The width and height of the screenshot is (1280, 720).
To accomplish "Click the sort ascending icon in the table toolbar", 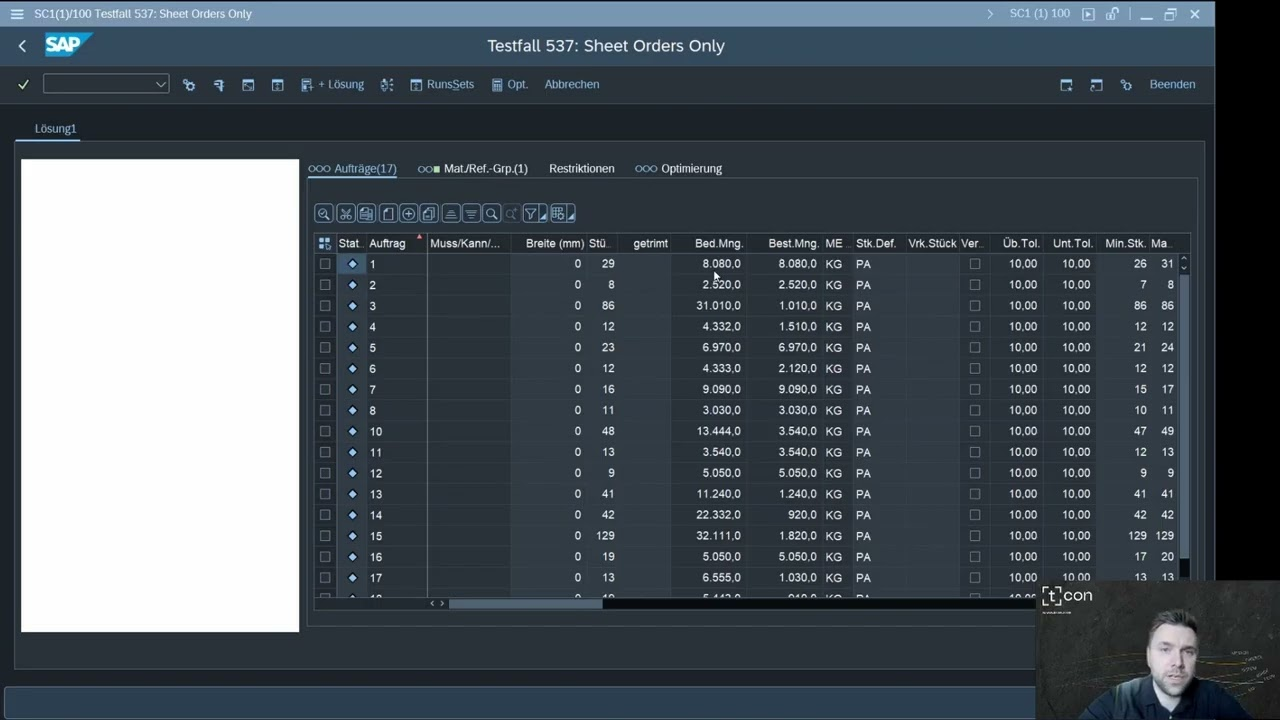I will click(450, 213).
